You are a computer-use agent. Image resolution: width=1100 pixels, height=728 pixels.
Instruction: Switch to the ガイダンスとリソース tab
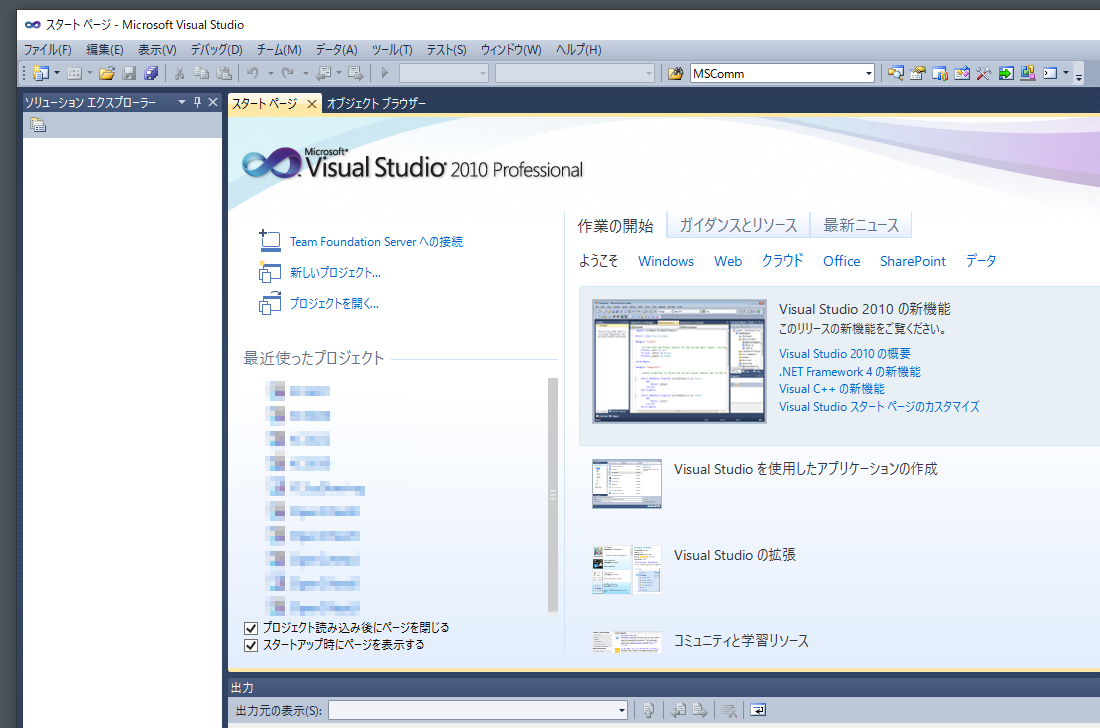[x=738, y=225]
